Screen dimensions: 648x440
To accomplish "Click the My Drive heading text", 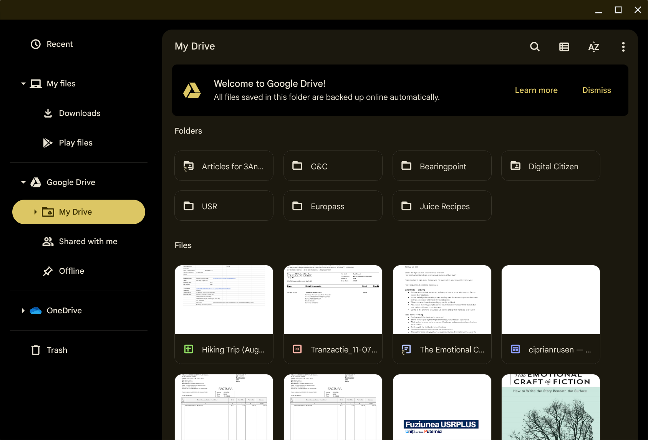I will [x=195, y=46].
